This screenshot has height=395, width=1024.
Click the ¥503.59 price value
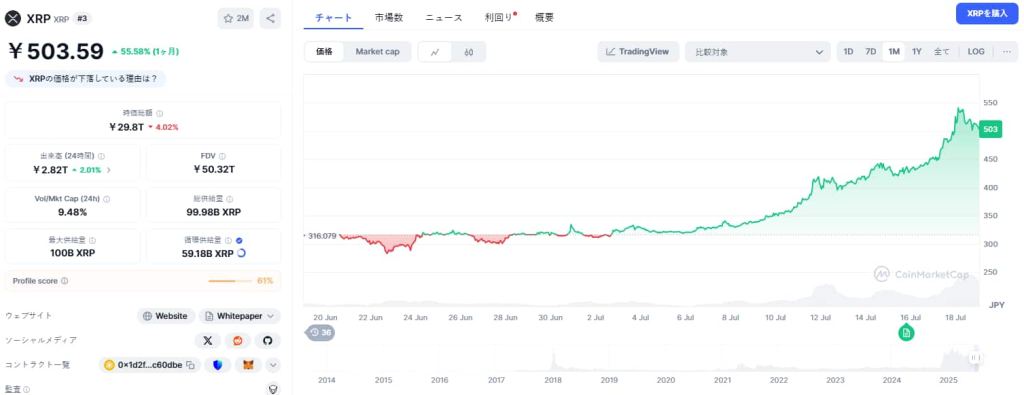tap(56, 51)
